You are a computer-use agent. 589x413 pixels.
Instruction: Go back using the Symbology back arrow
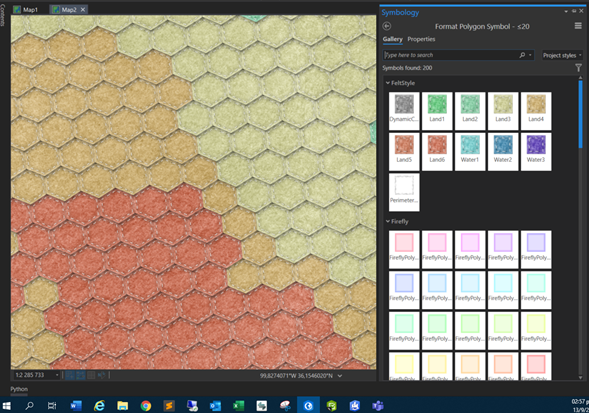pyautogui.click(x=387, y=26)
